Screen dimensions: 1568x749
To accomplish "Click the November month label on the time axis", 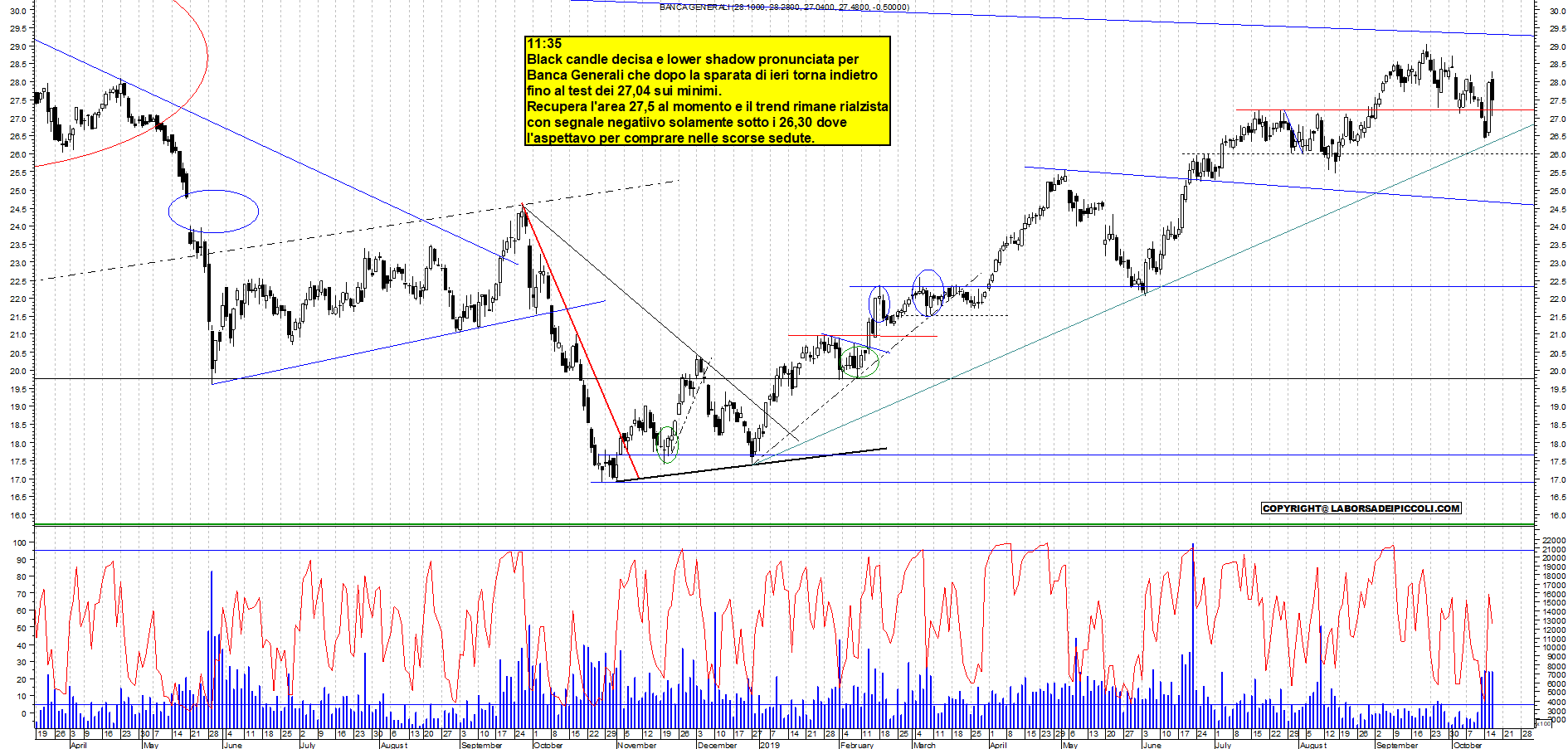I will pos(637,745).
